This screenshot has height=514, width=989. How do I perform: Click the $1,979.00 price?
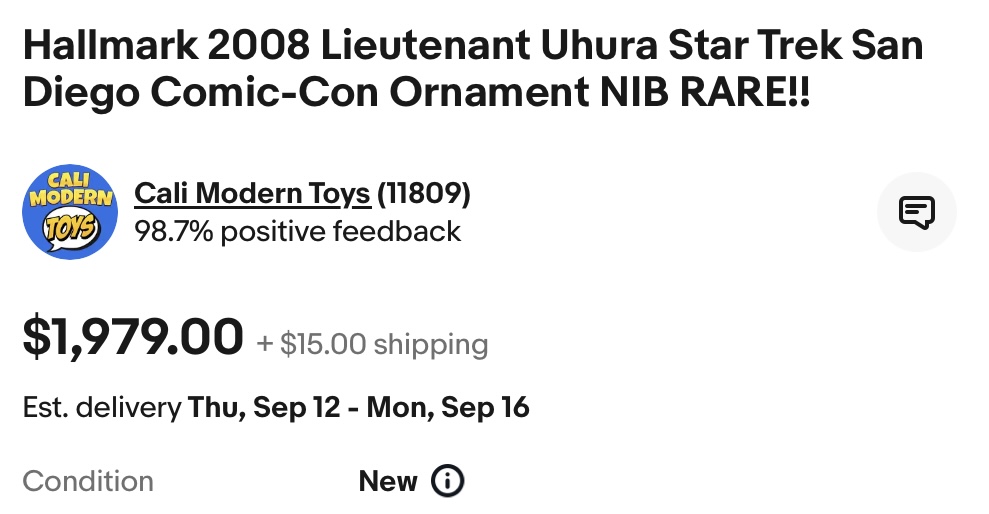(133, 336)
